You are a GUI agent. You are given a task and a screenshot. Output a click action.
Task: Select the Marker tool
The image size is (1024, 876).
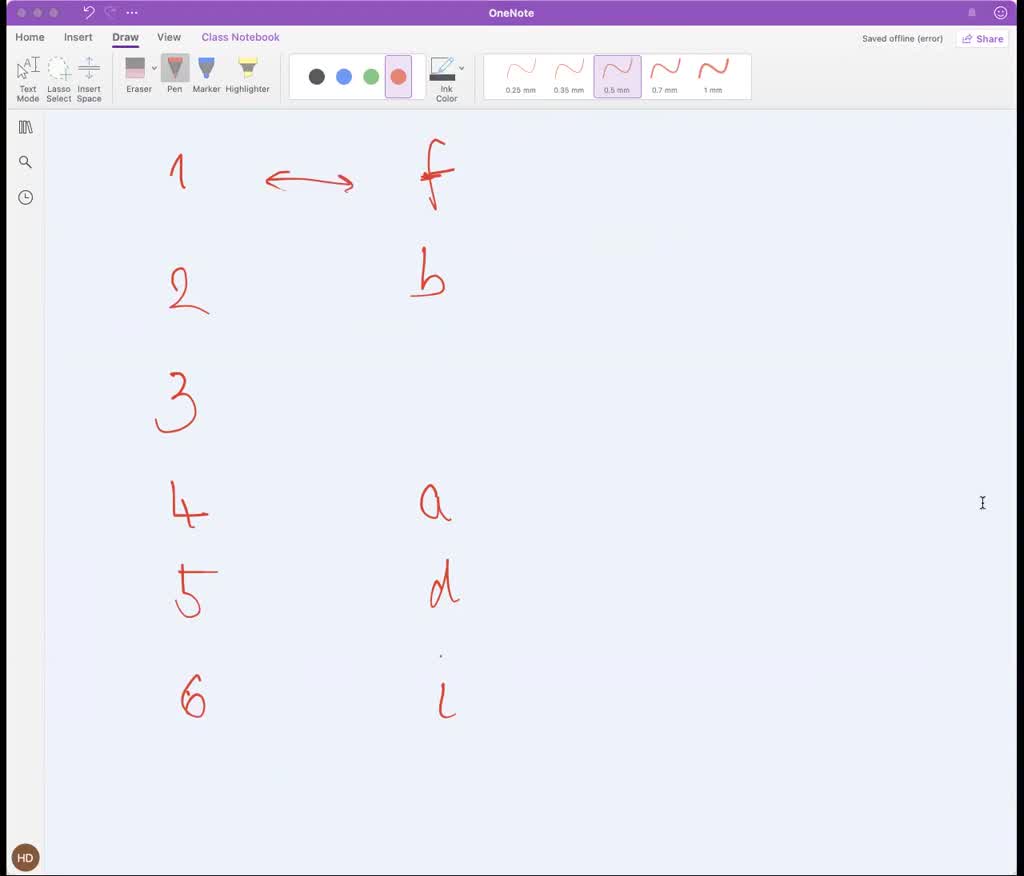click(x=206, y=76)
